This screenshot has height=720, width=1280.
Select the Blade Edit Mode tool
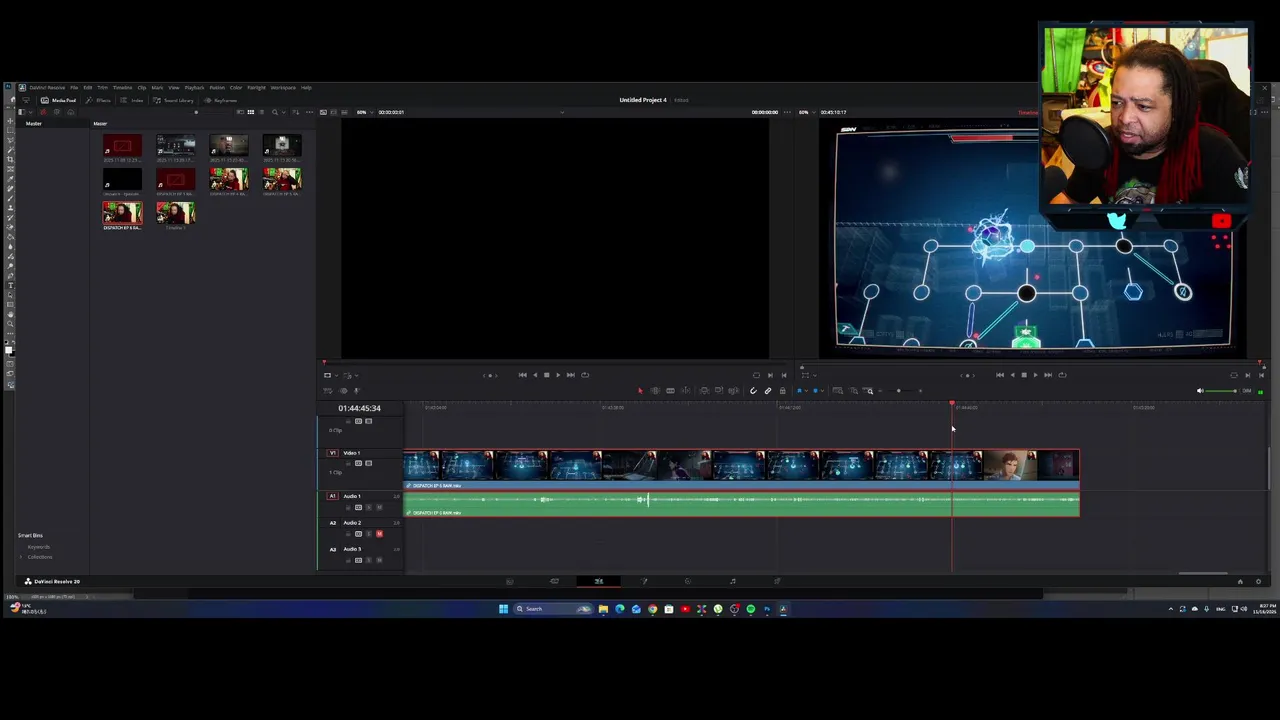click(x=686, y=391)
